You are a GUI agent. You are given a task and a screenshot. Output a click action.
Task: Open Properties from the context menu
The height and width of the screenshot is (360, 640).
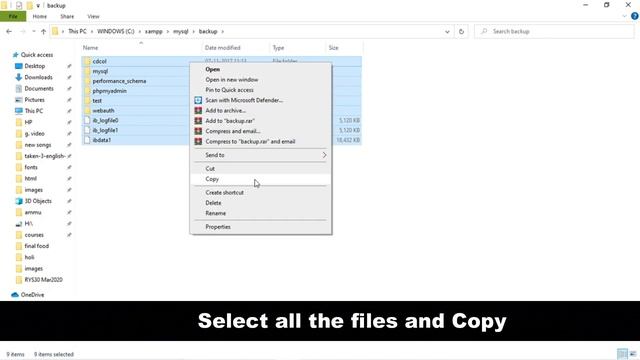pyautogui.click(x=260, y=227)
